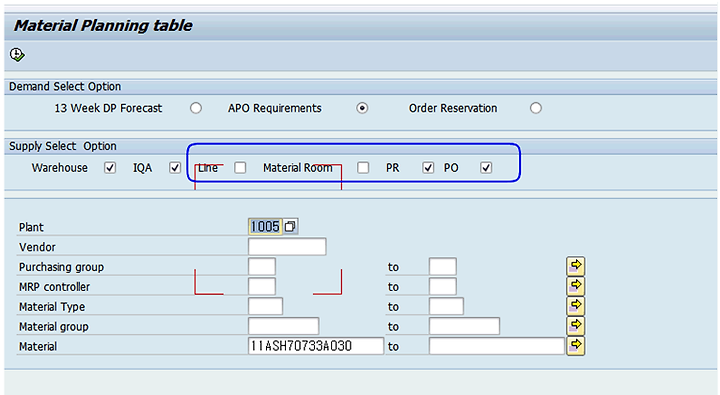Viewport: 720px width, 395px height.
Task: Click Material Type to field
Action: click(x=446, y=306)
